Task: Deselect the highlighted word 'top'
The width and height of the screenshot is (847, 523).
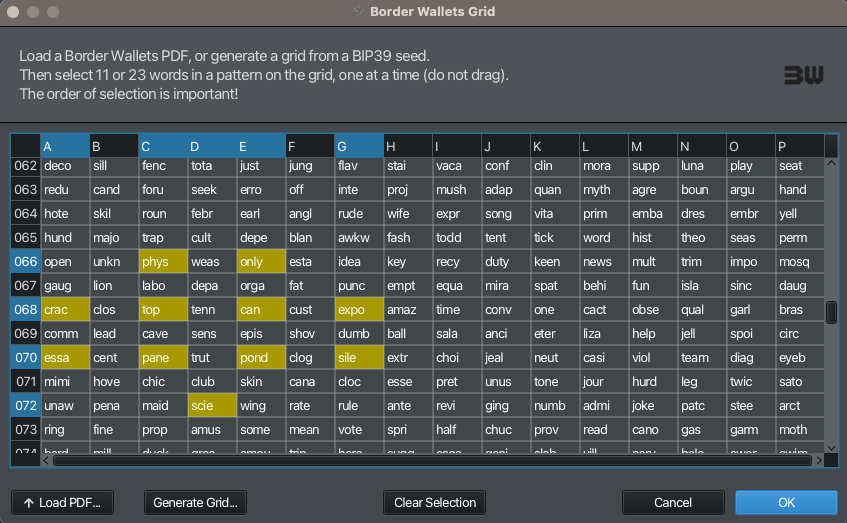Action: pyautogui.click(x=163, y=310)
